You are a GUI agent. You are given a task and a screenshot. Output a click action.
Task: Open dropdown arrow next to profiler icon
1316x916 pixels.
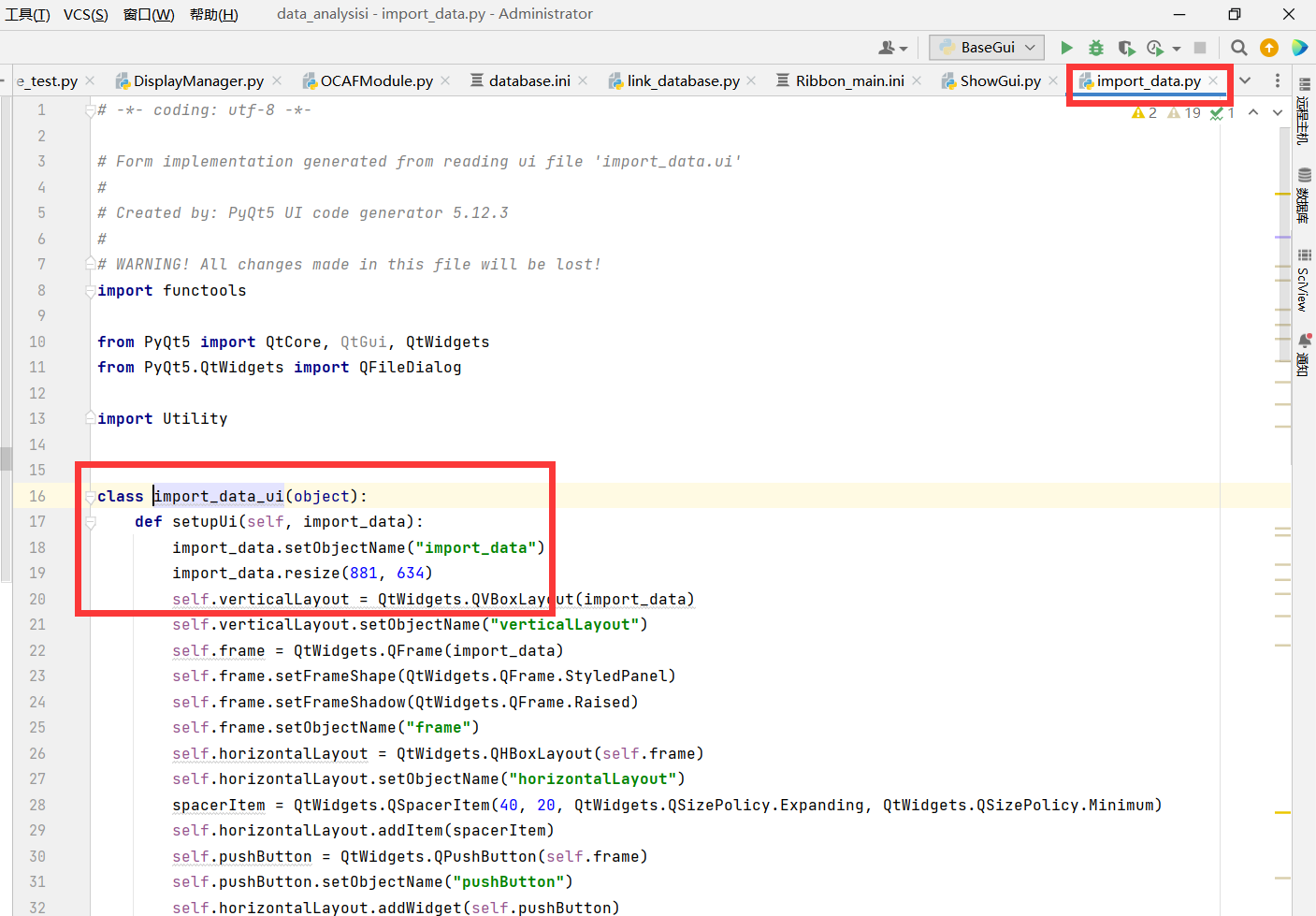(x=1177, y=49)
